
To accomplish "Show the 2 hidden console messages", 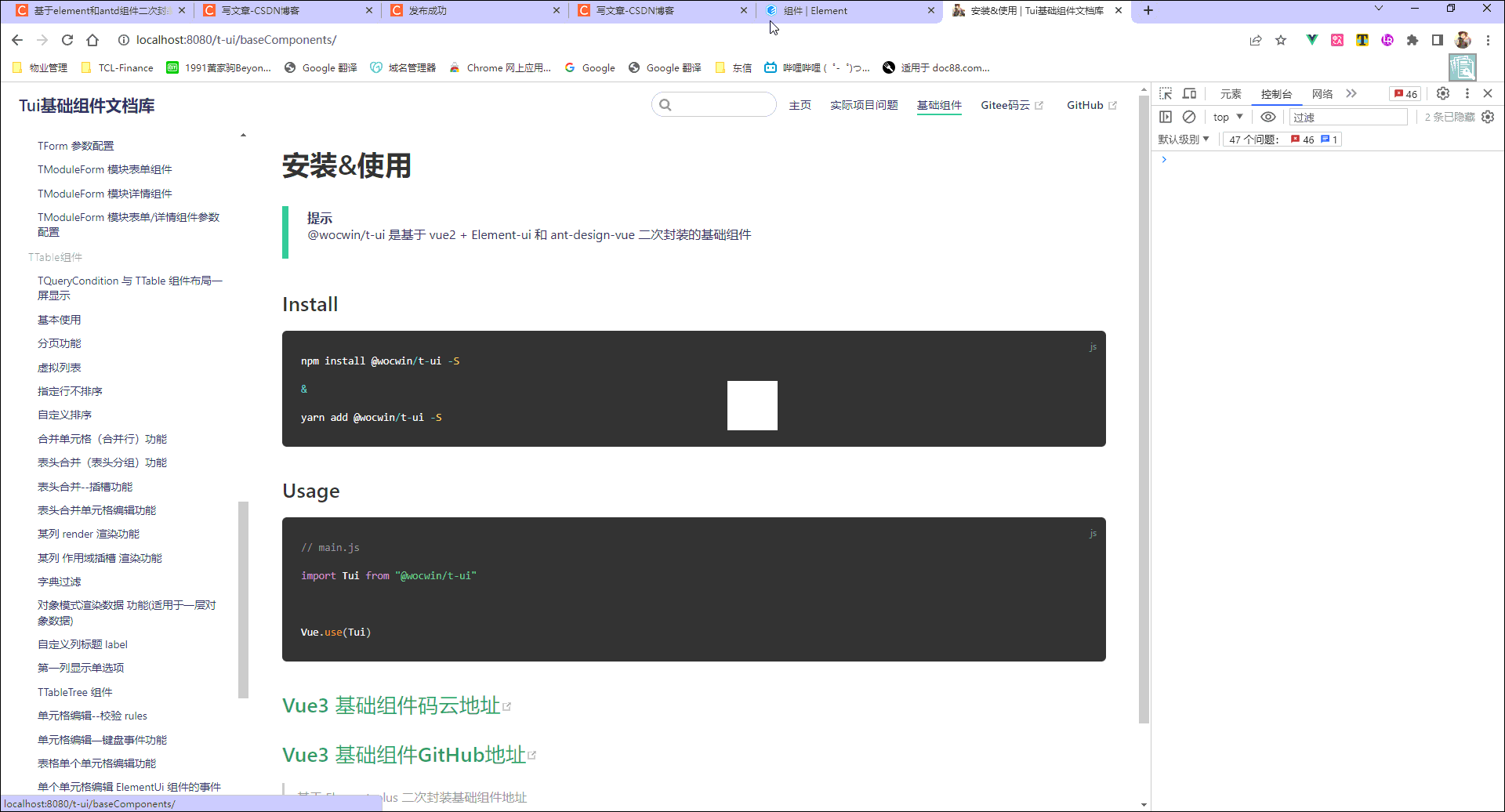I will pos(1452,117).
